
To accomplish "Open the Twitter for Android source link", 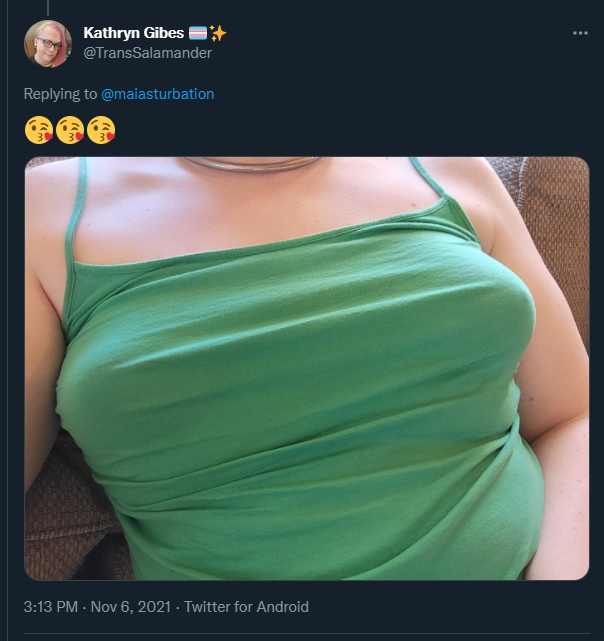I will click(246, 607).
